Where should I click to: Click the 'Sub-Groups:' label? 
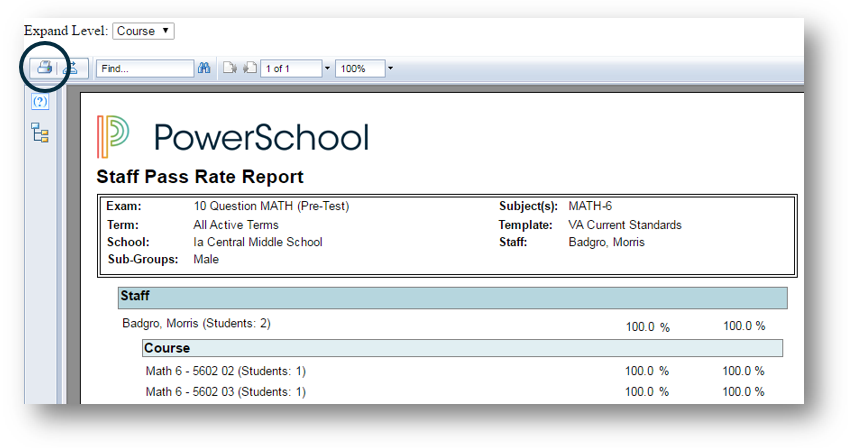click(x=143, y=259)
